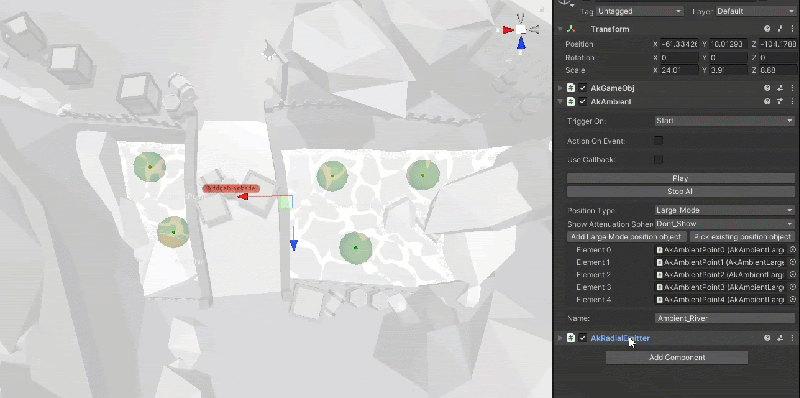Disable the AkGameObj component checkbox
The image size is (800, 398).
click(583, 88)
